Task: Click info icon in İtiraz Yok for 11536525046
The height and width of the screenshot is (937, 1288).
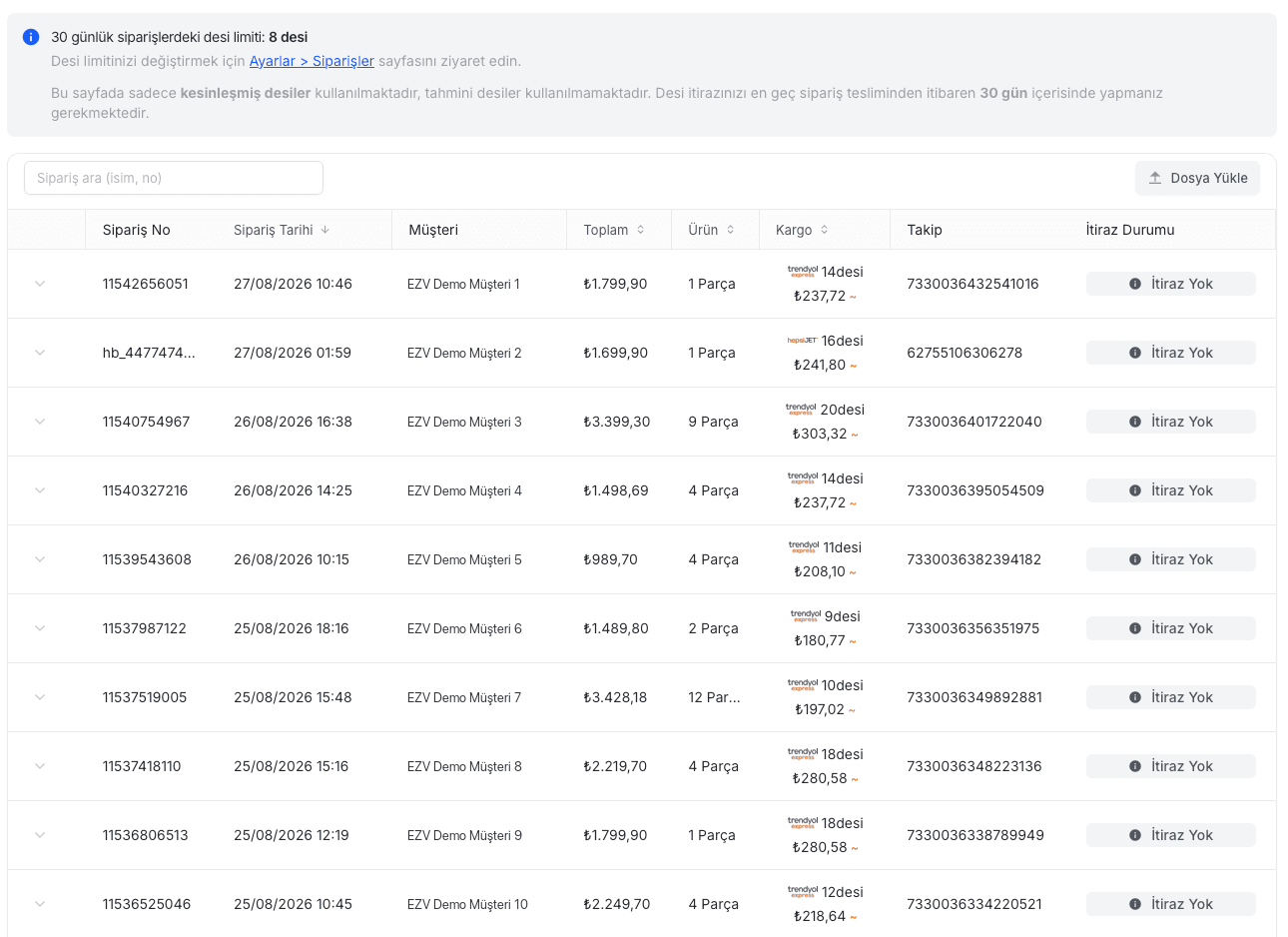Action: tap(1135, 904)
